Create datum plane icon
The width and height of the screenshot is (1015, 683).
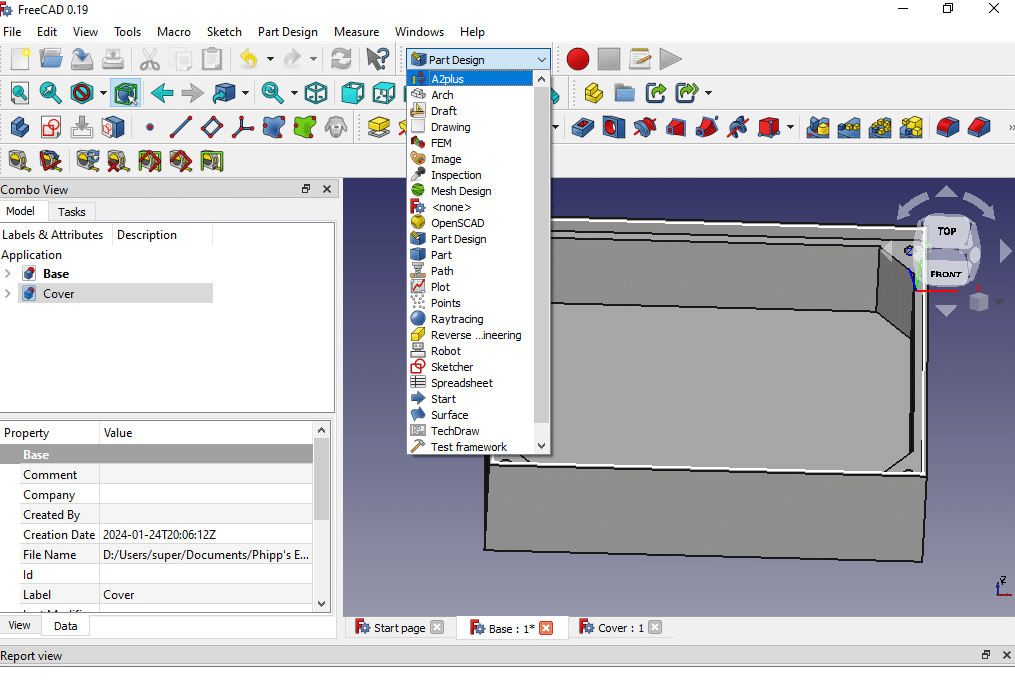click(x=212, y=127)
